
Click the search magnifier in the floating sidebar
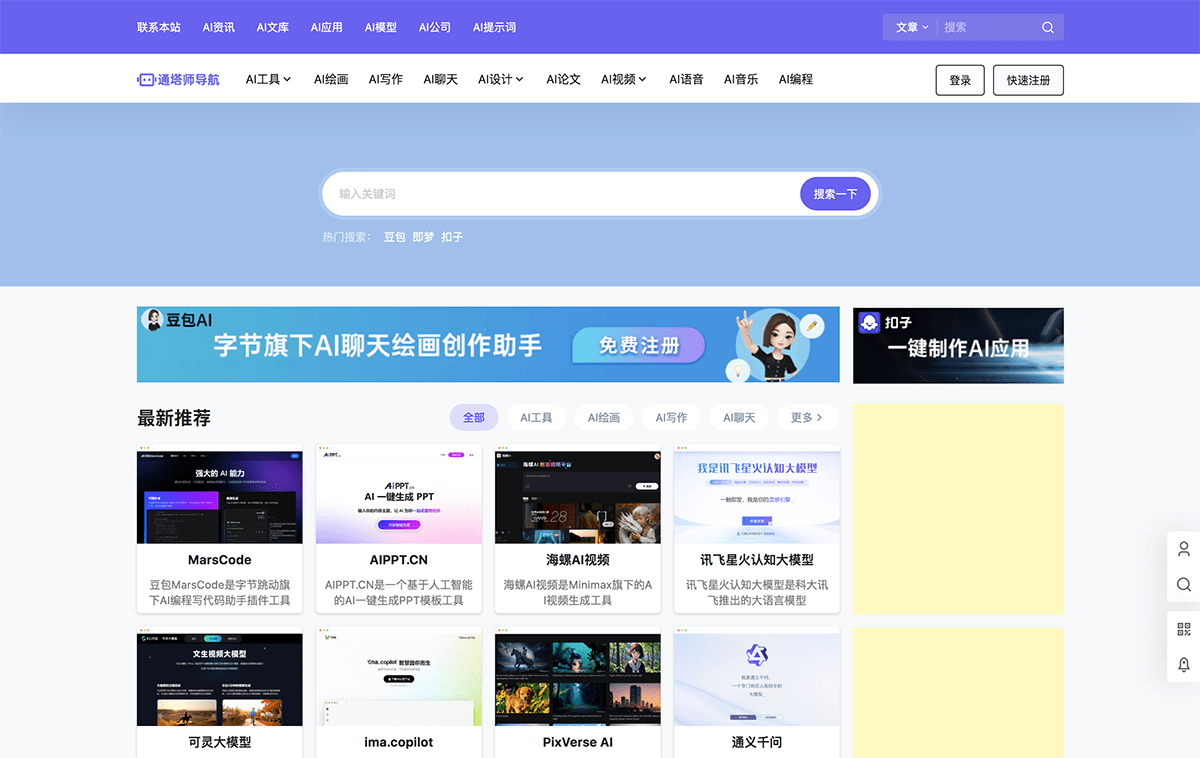(1183, 585)
